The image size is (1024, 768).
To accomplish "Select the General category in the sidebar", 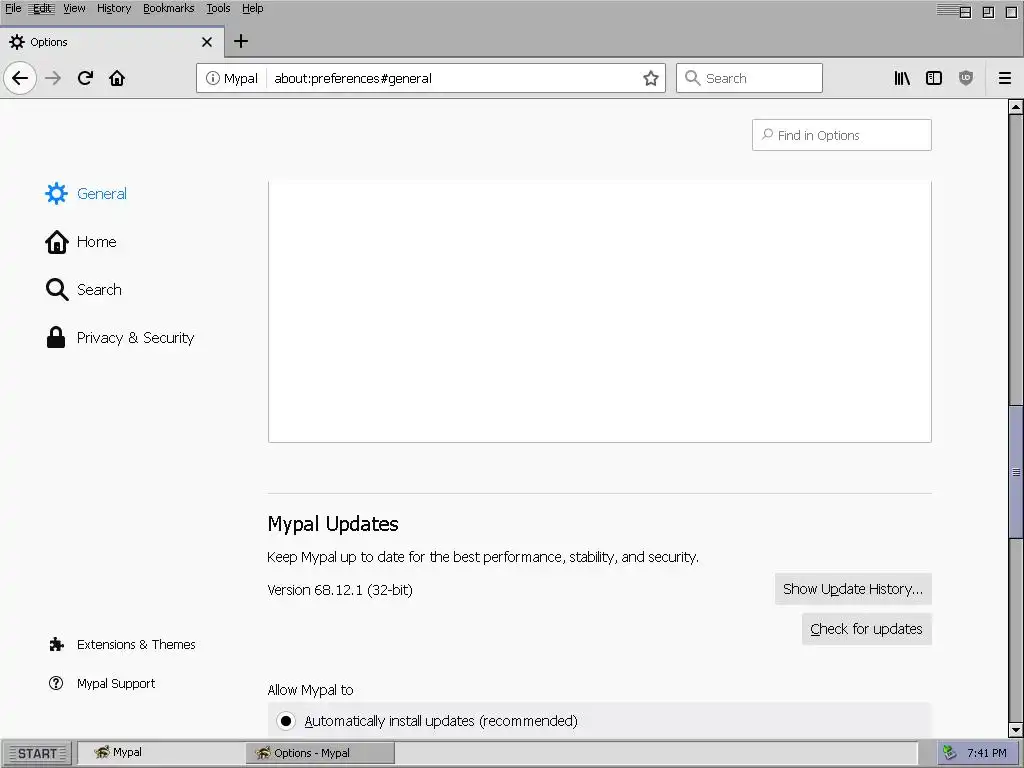I will click(x=86, y=193).
